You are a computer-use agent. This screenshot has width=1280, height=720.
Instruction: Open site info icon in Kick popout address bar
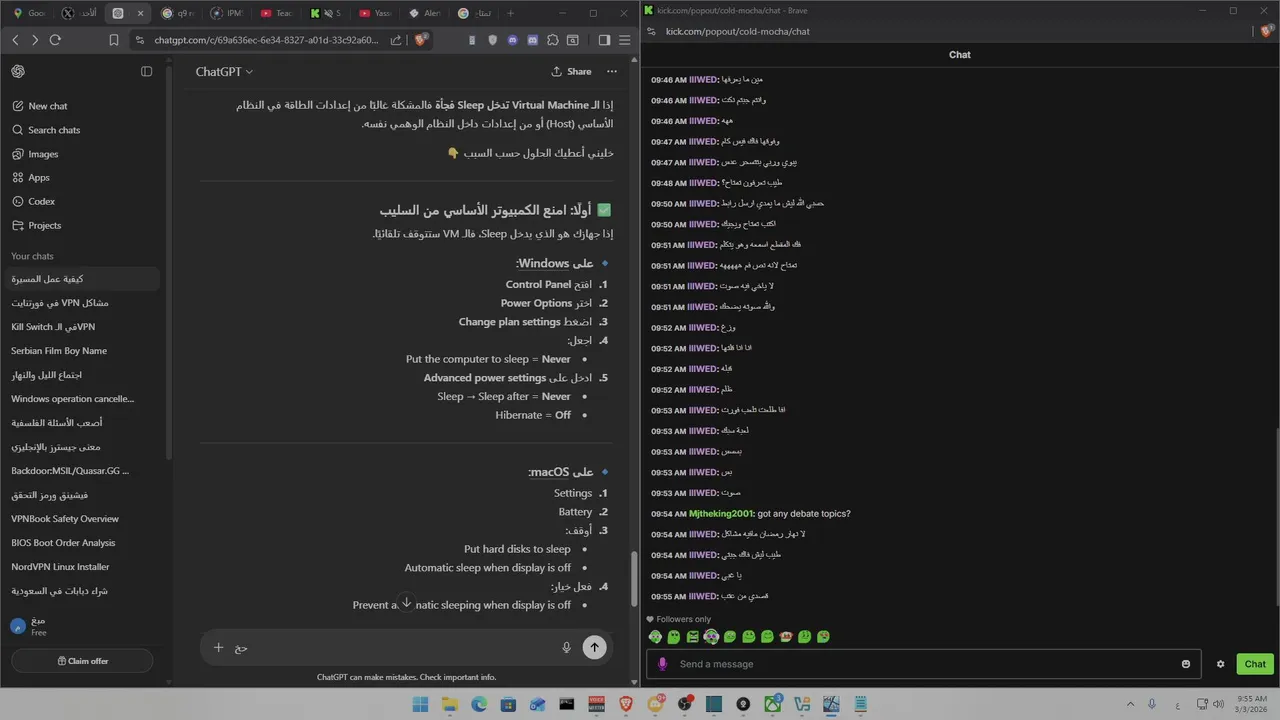[x=652, y=31]
